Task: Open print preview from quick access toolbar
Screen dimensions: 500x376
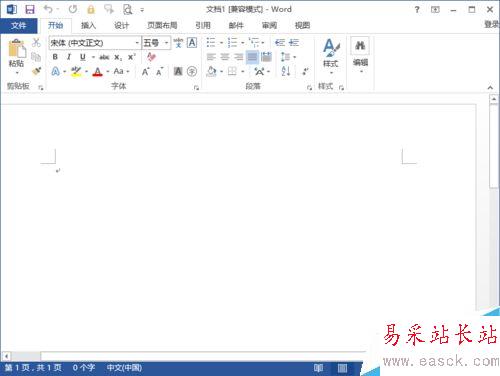Action: [128, 9]
